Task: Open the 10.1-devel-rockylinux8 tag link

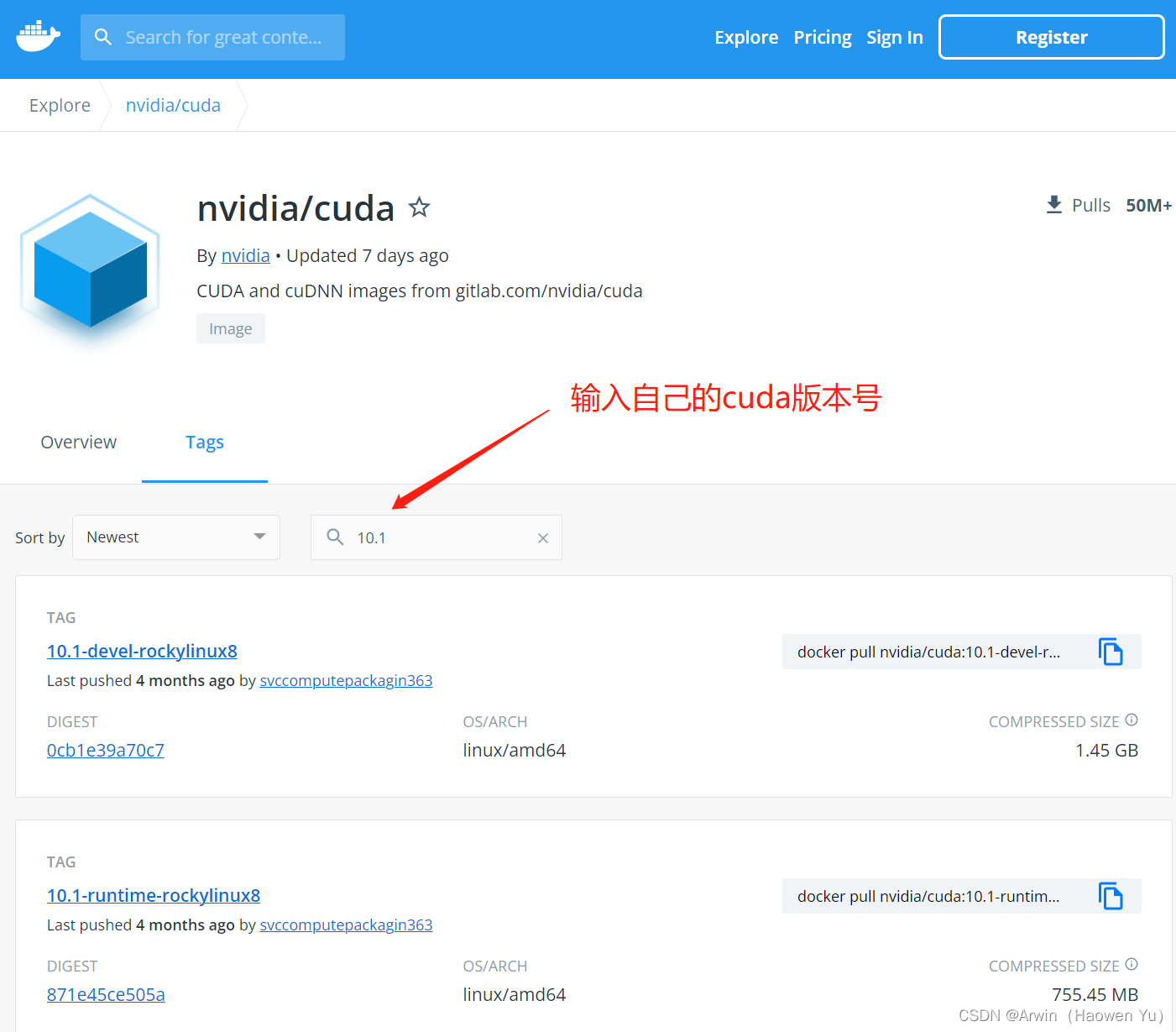Action: pos(142,651)
